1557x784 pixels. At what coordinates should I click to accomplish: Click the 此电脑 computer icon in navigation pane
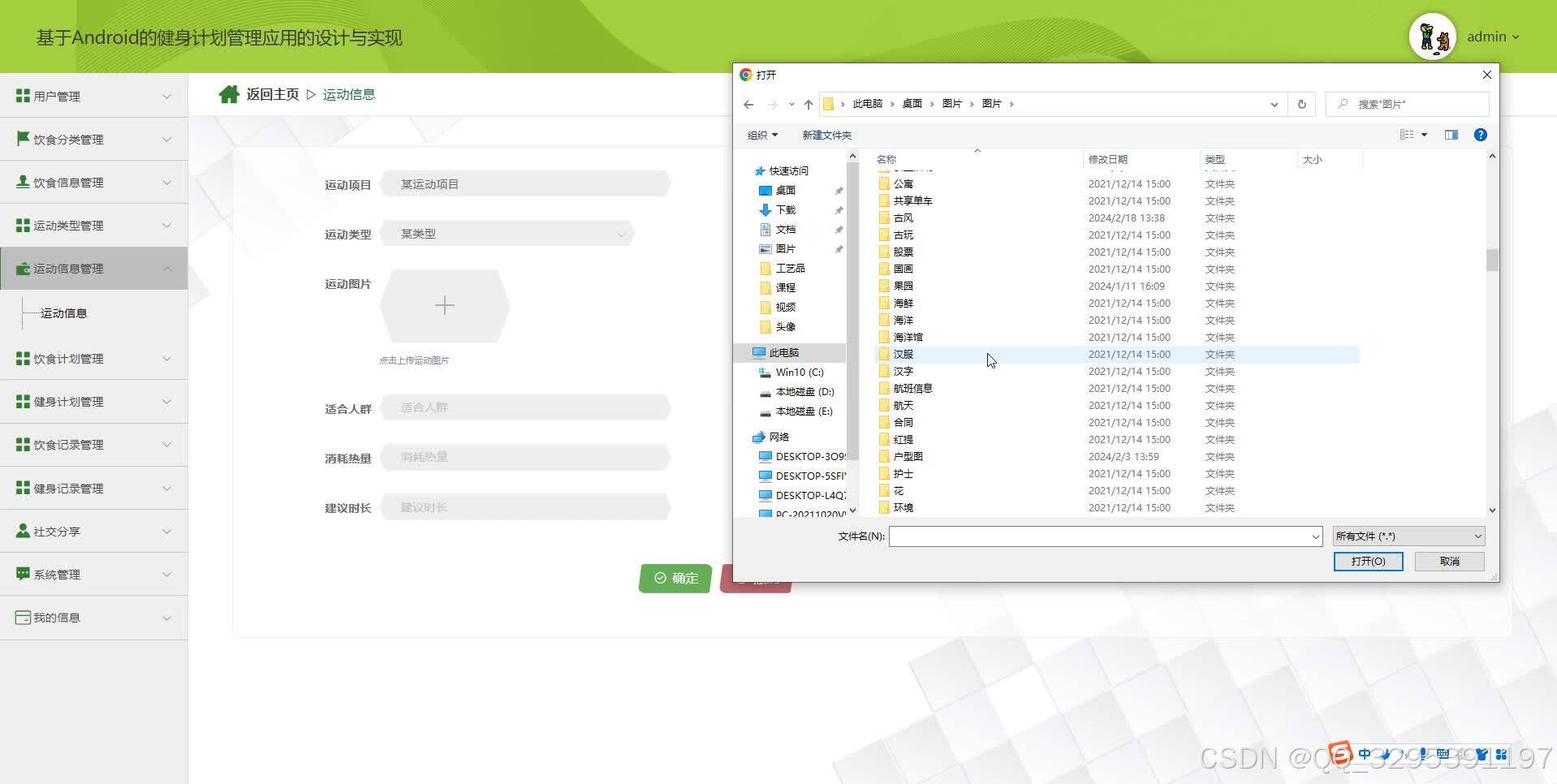759,352
